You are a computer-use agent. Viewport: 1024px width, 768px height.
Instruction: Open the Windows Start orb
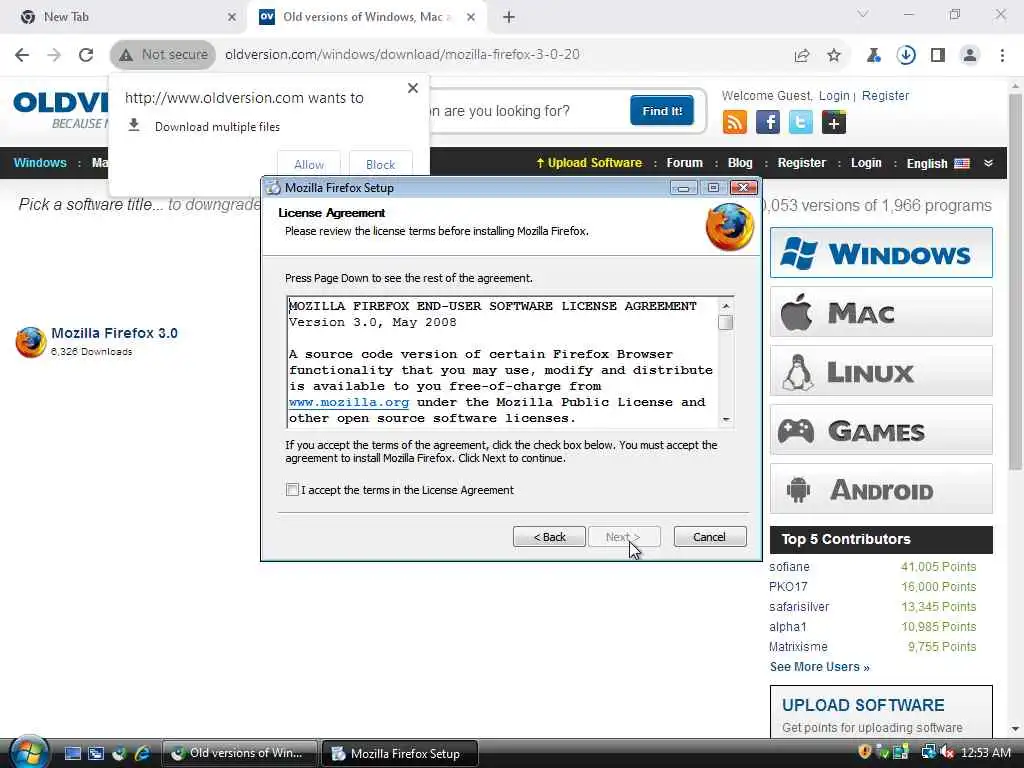coord(29,752)
